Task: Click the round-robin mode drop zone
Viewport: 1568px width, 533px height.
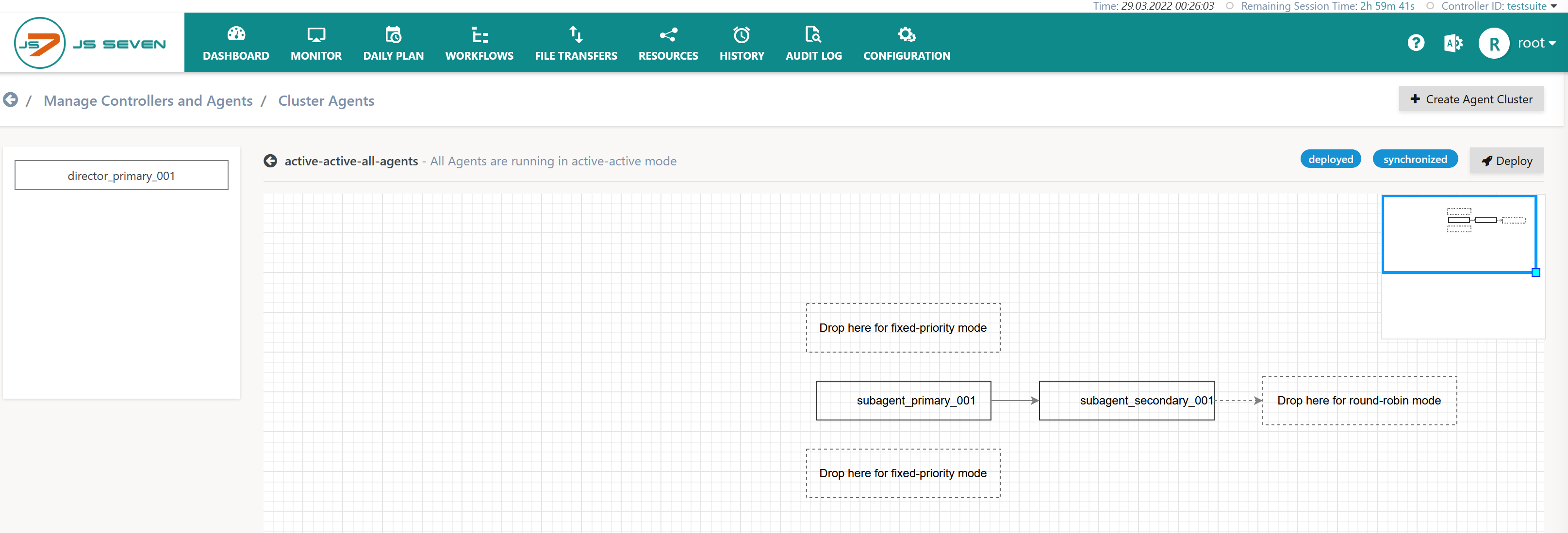Action: [x=1359, y=401]
